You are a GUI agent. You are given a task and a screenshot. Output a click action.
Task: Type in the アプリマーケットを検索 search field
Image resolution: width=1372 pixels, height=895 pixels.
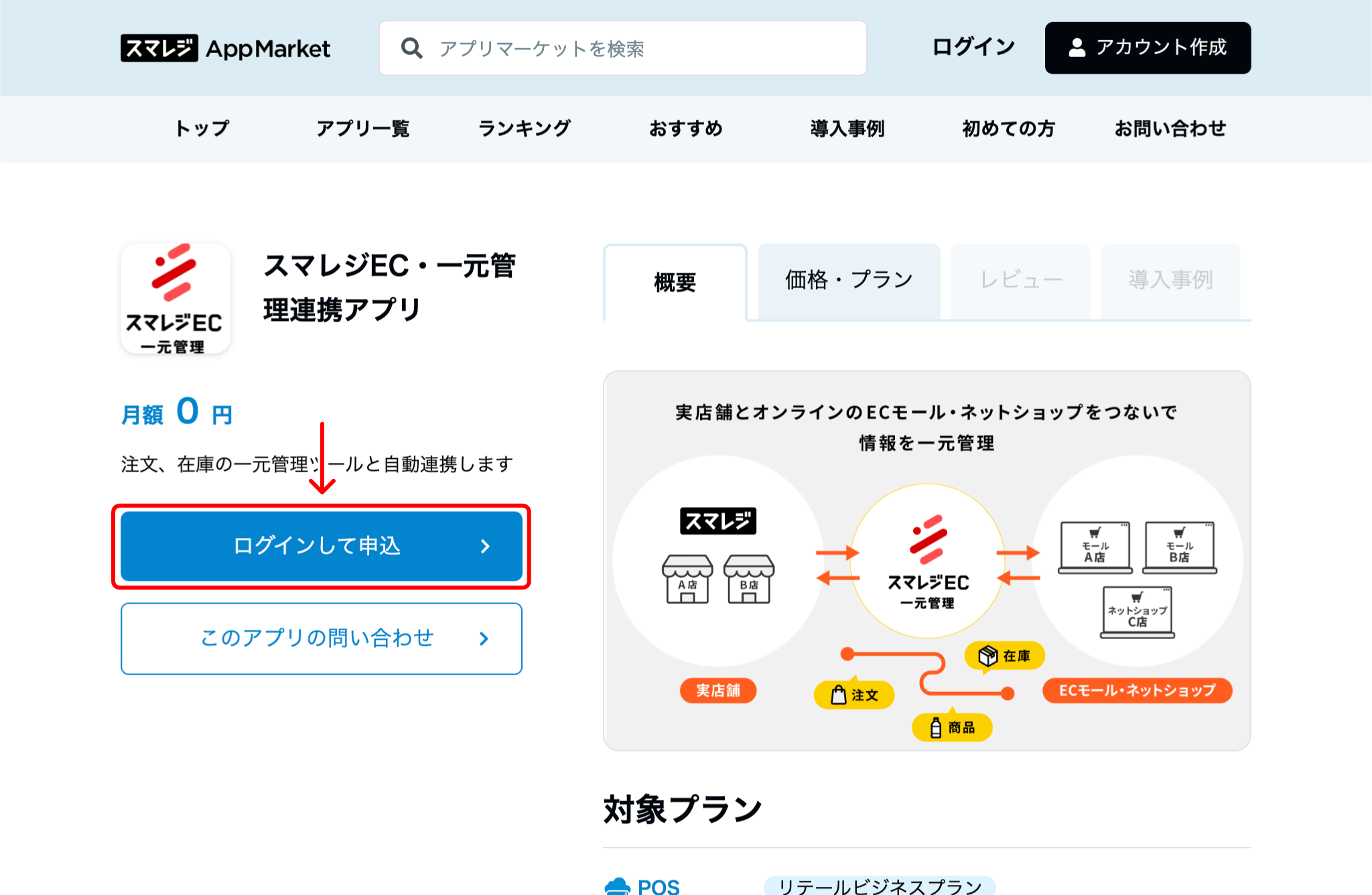pyautogui.click(x=643, y=48)
